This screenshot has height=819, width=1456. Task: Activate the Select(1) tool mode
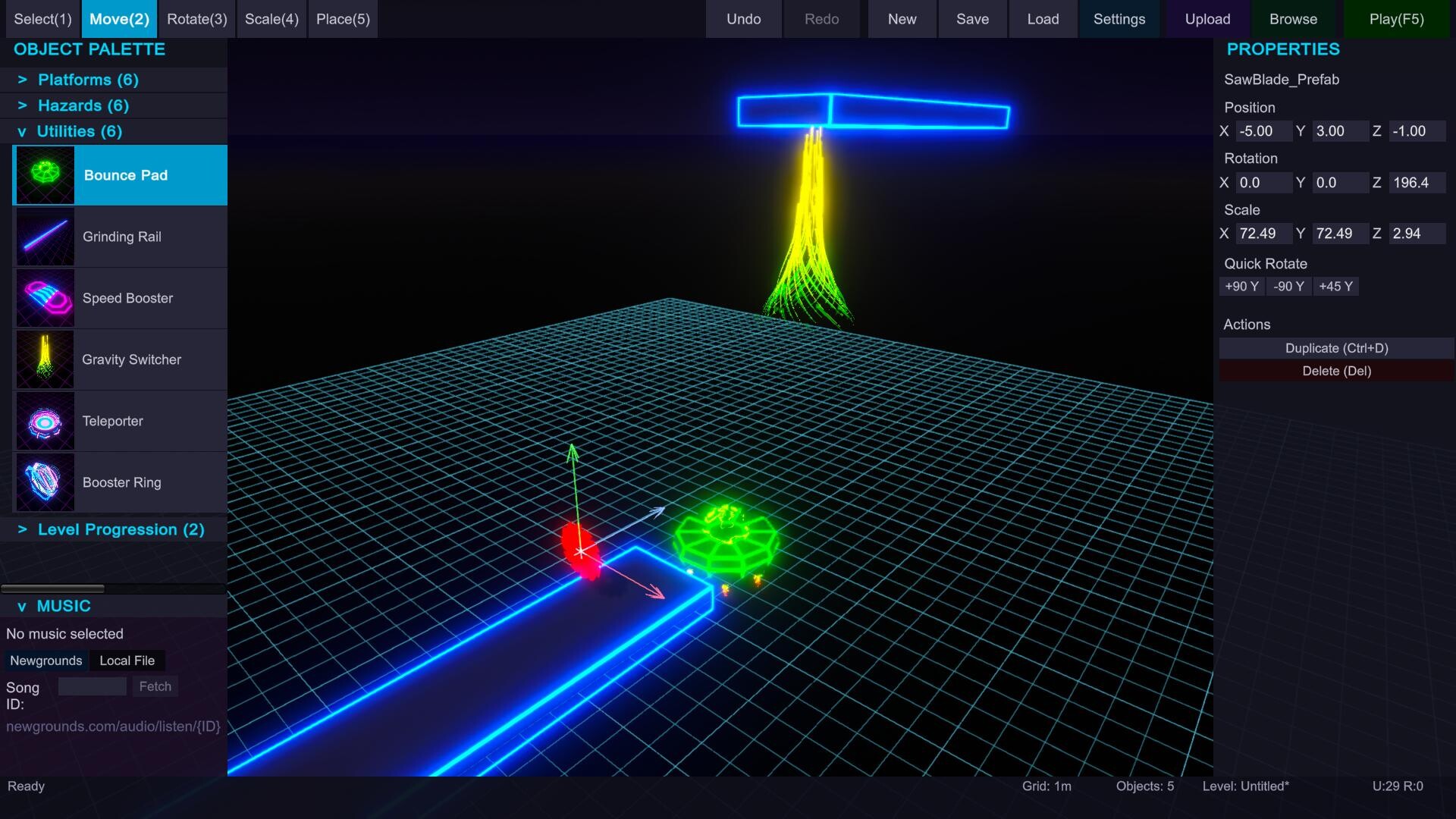click(42, 19)
